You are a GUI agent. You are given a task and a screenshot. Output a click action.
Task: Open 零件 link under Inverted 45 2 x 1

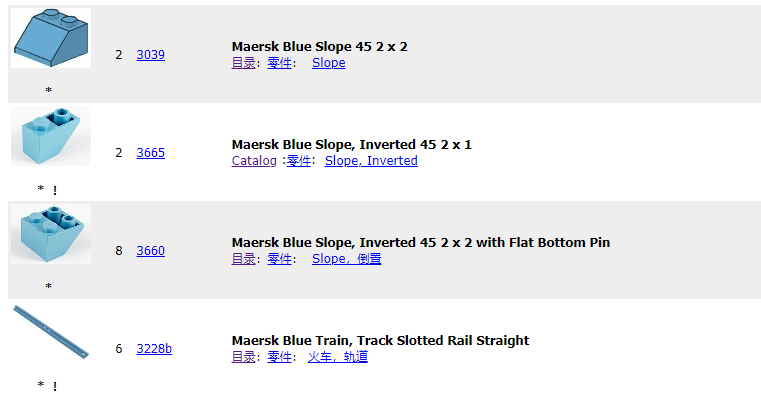(298, 161)
